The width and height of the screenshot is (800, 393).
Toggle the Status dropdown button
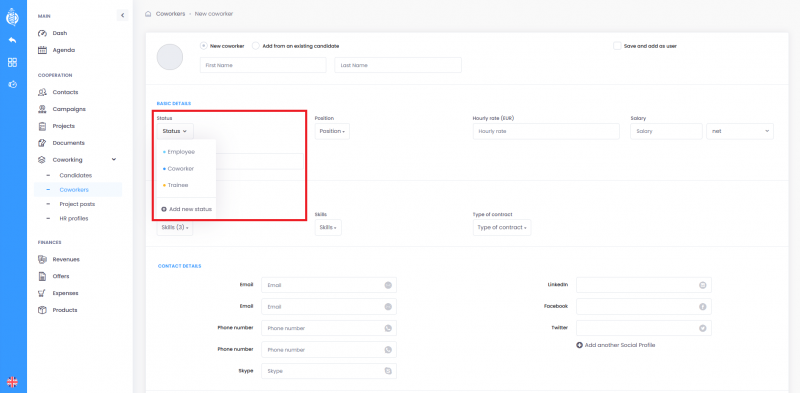click(x=175, y=131)
